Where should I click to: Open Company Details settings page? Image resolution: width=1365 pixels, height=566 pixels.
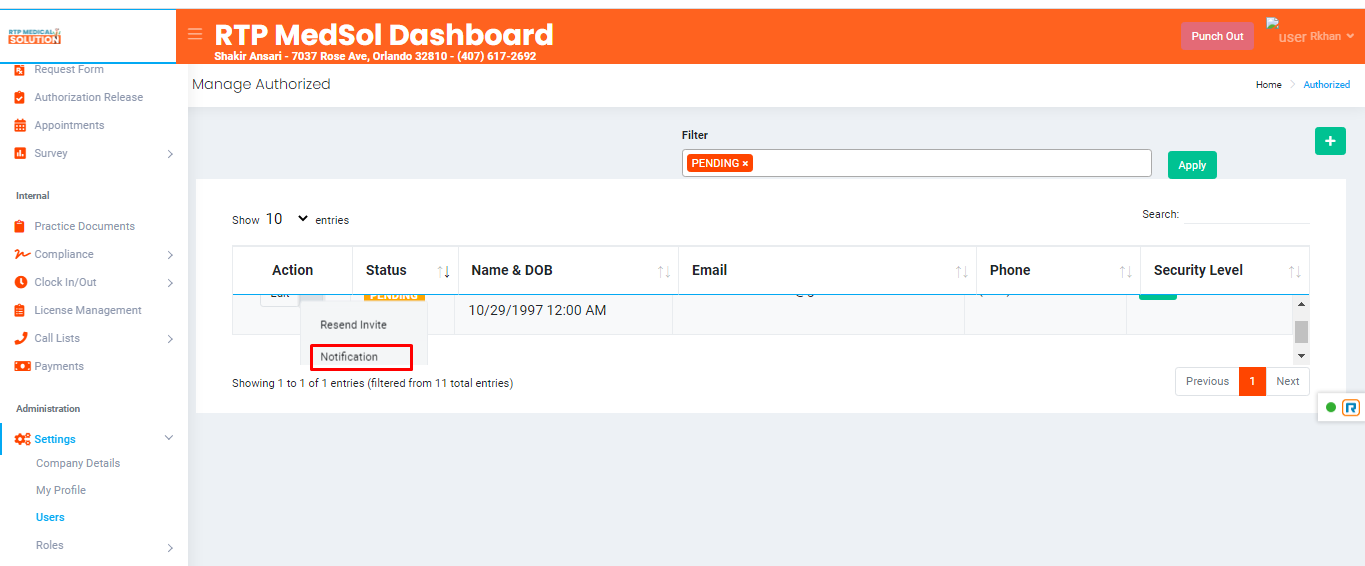pos(78,463)
